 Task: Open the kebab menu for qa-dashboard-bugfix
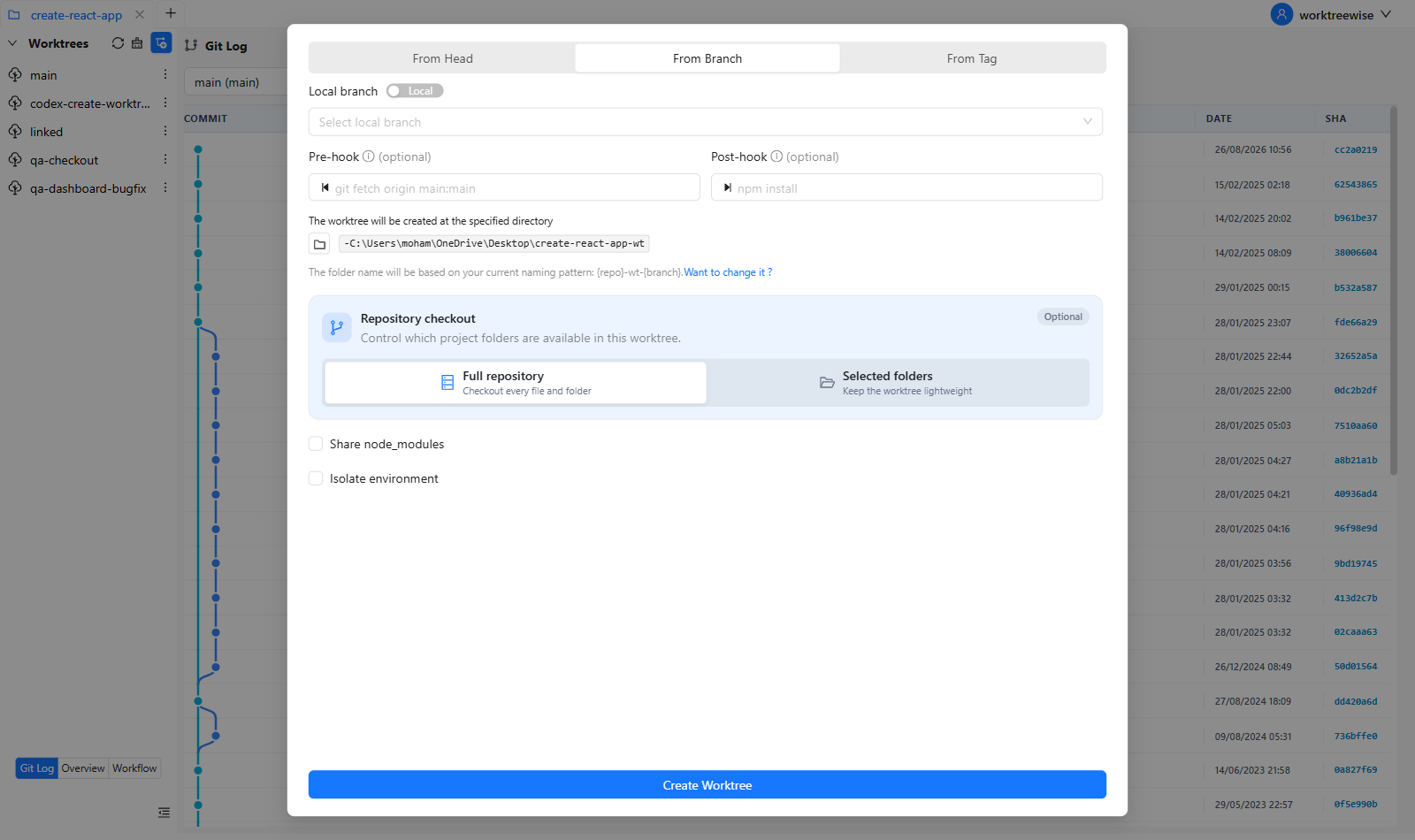point(165,188)
